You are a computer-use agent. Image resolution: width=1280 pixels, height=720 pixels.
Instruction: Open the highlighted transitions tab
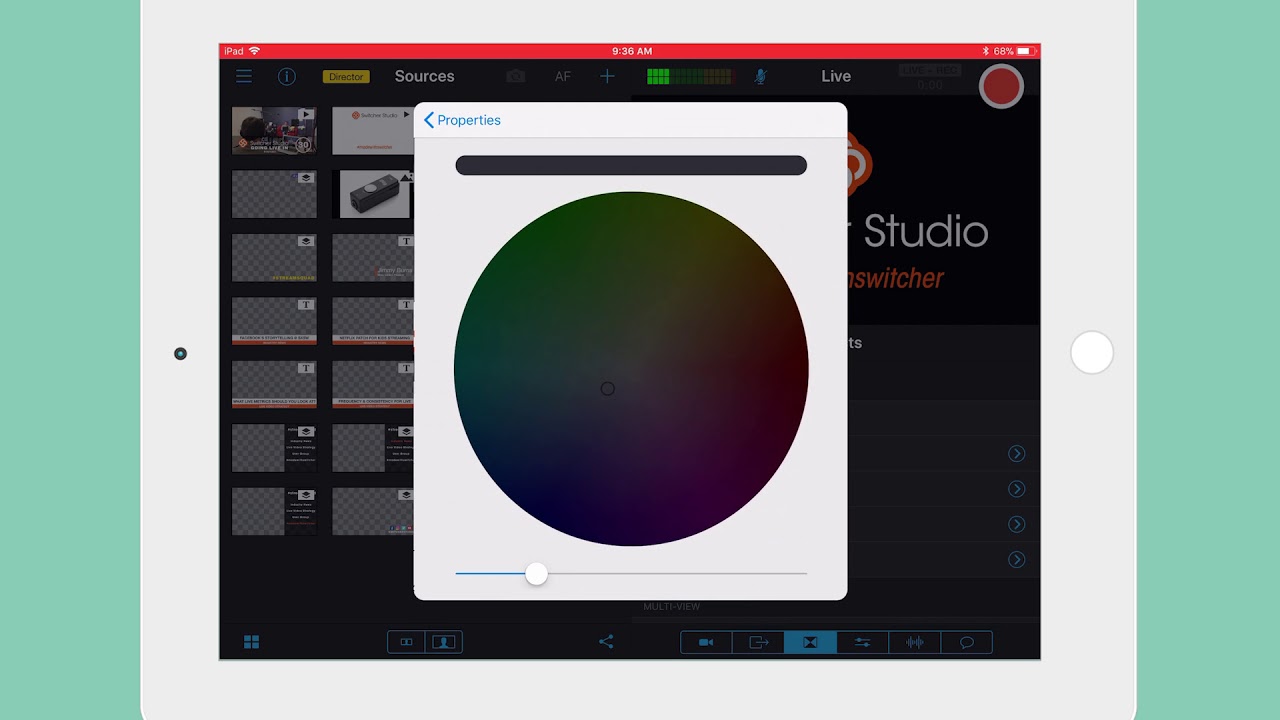tap(810, 642)
